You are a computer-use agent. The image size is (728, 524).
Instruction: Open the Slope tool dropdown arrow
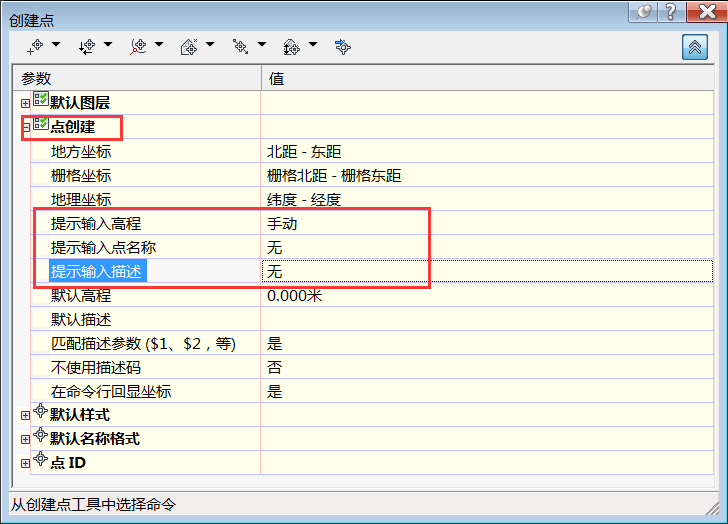point(313,45)
